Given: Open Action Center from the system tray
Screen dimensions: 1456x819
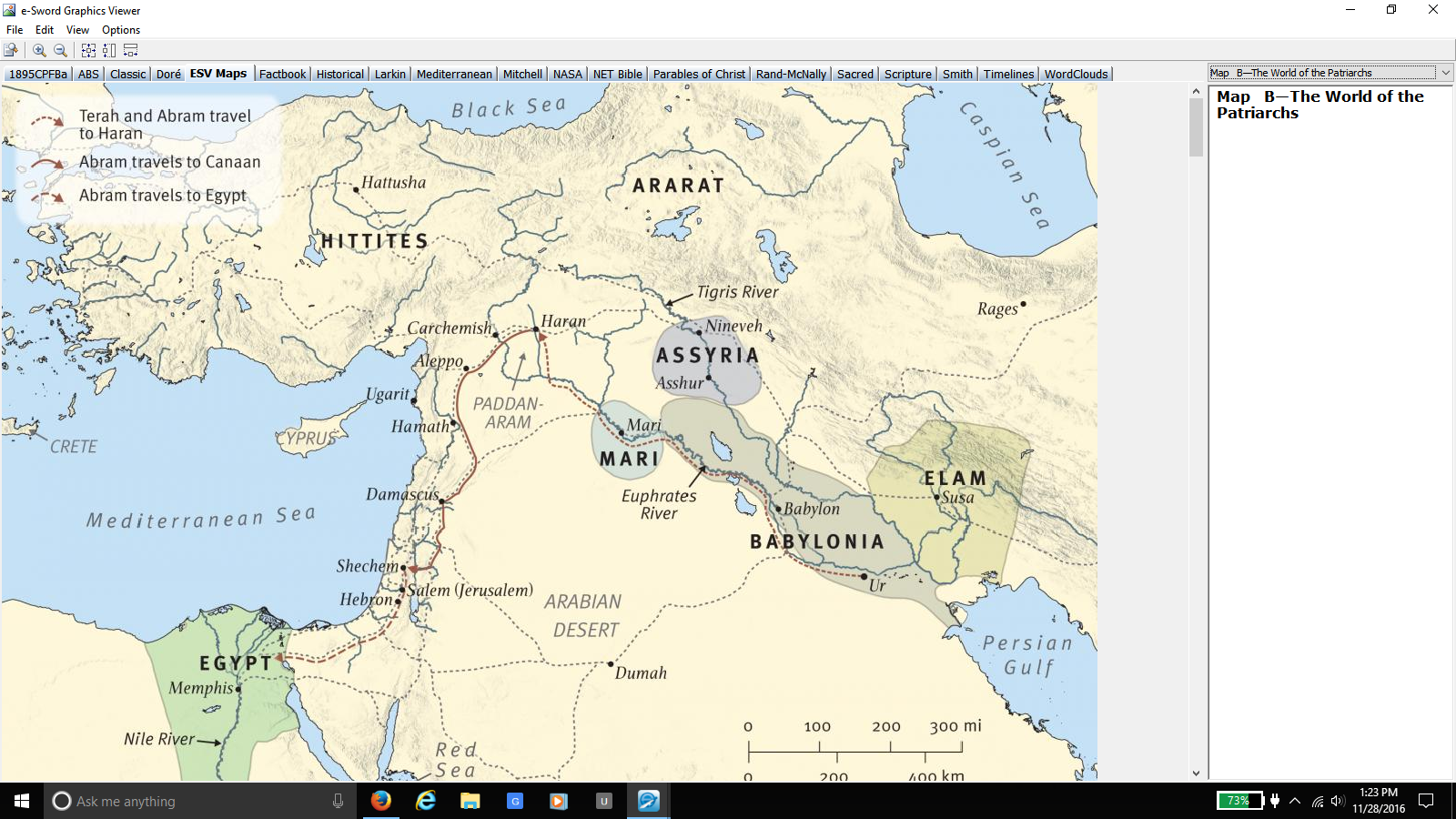Looking at the screenshot, I should click(x=1425, y=801).
